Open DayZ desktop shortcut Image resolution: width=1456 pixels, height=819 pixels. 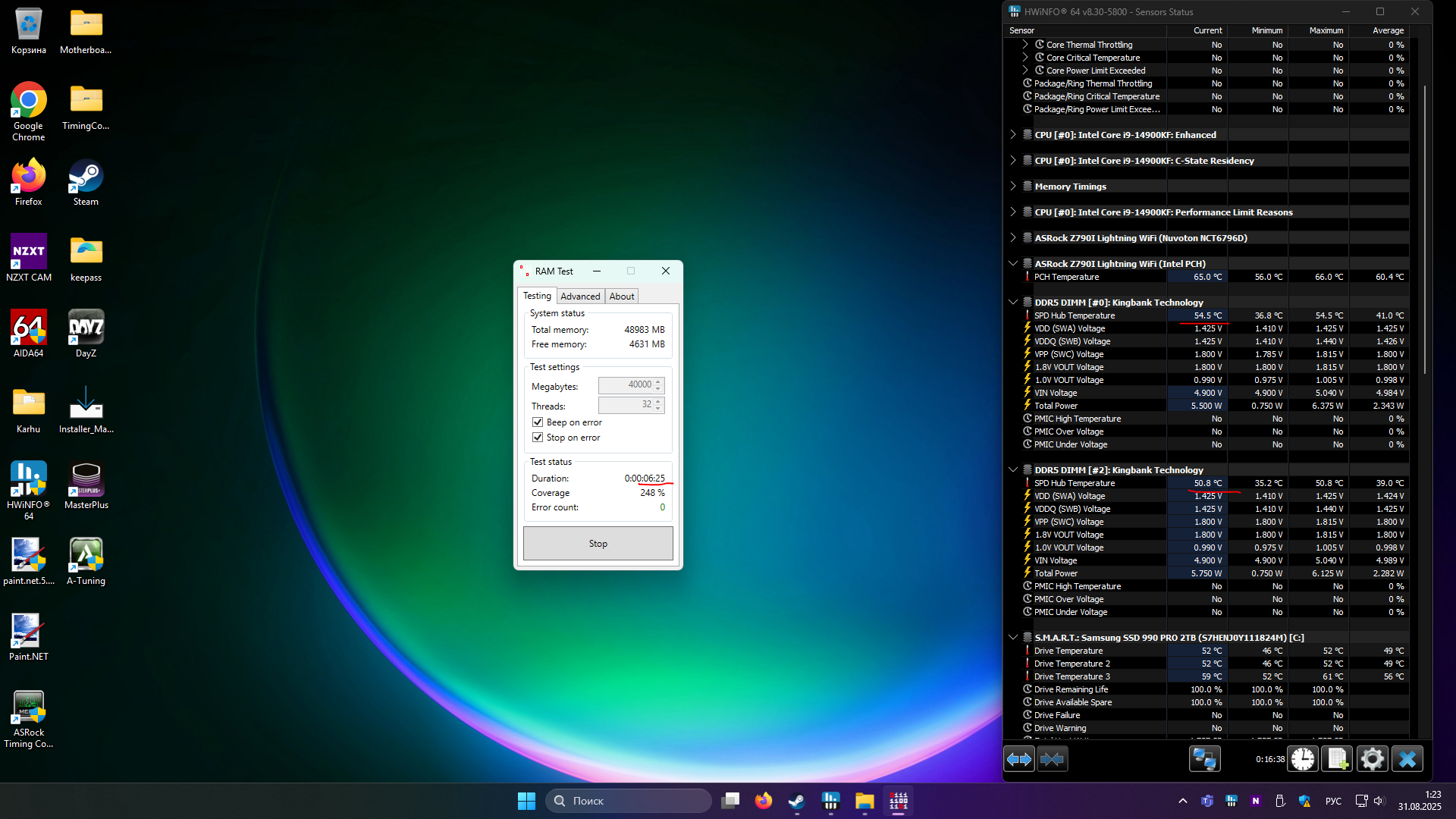click(x=86, y=334)
